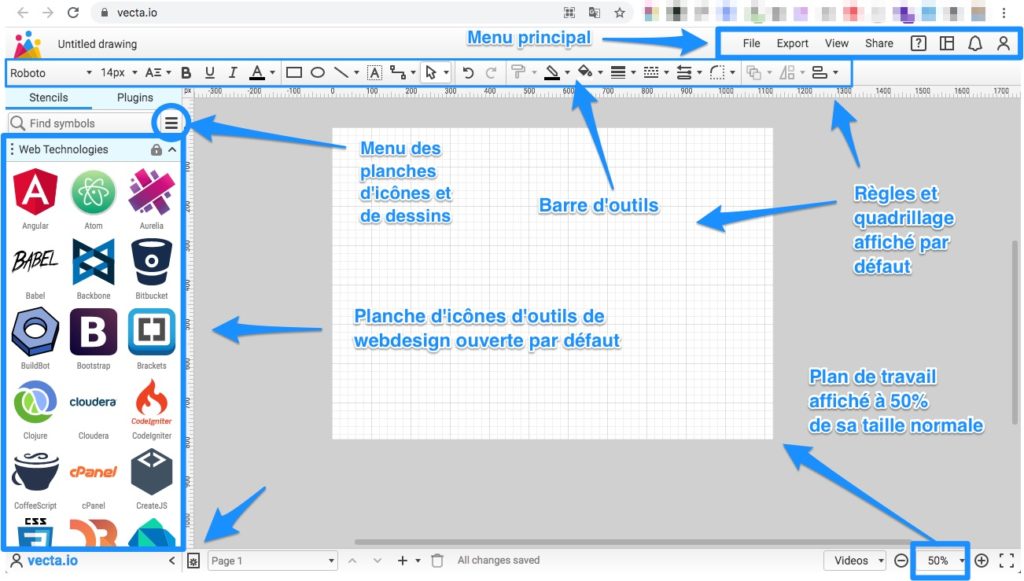Select the pointer selection tool
The width and height of the screenshot is (1024, 581).
tap(430, 72)
